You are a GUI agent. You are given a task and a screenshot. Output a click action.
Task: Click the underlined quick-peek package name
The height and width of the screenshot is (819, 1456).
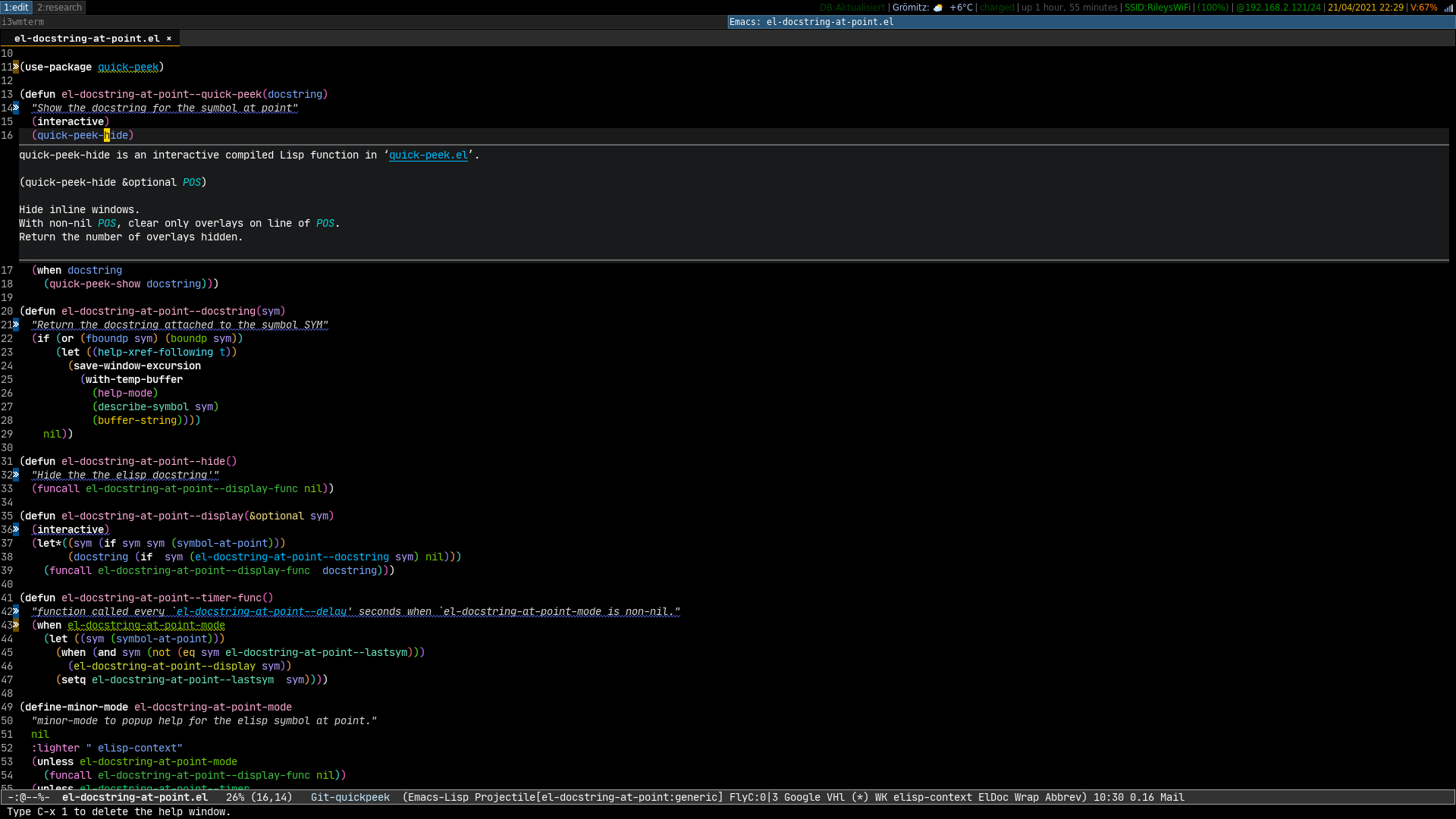(128, 67)
